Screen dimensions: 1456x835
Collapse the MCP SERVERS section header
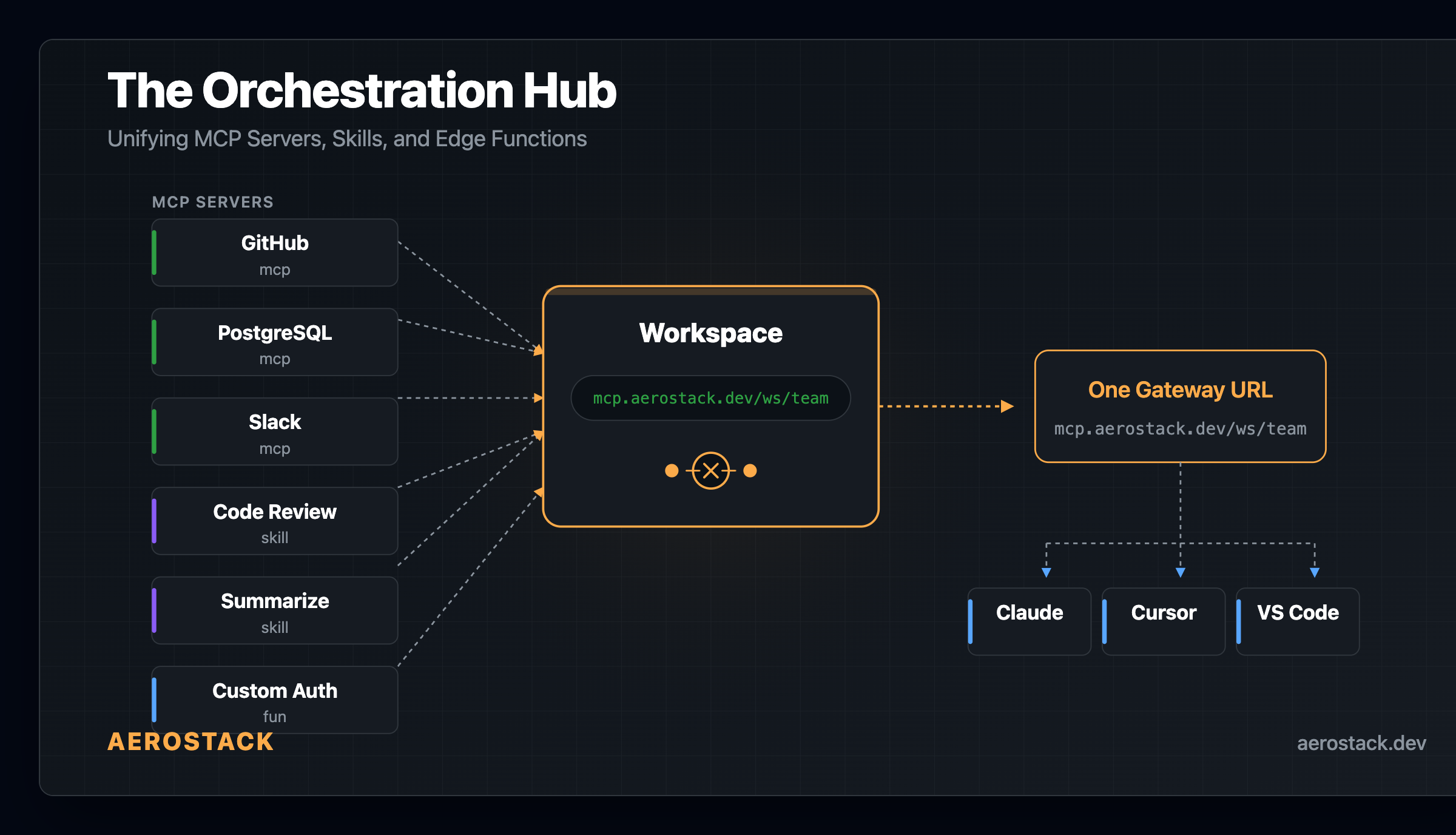[x=212, y=201]
